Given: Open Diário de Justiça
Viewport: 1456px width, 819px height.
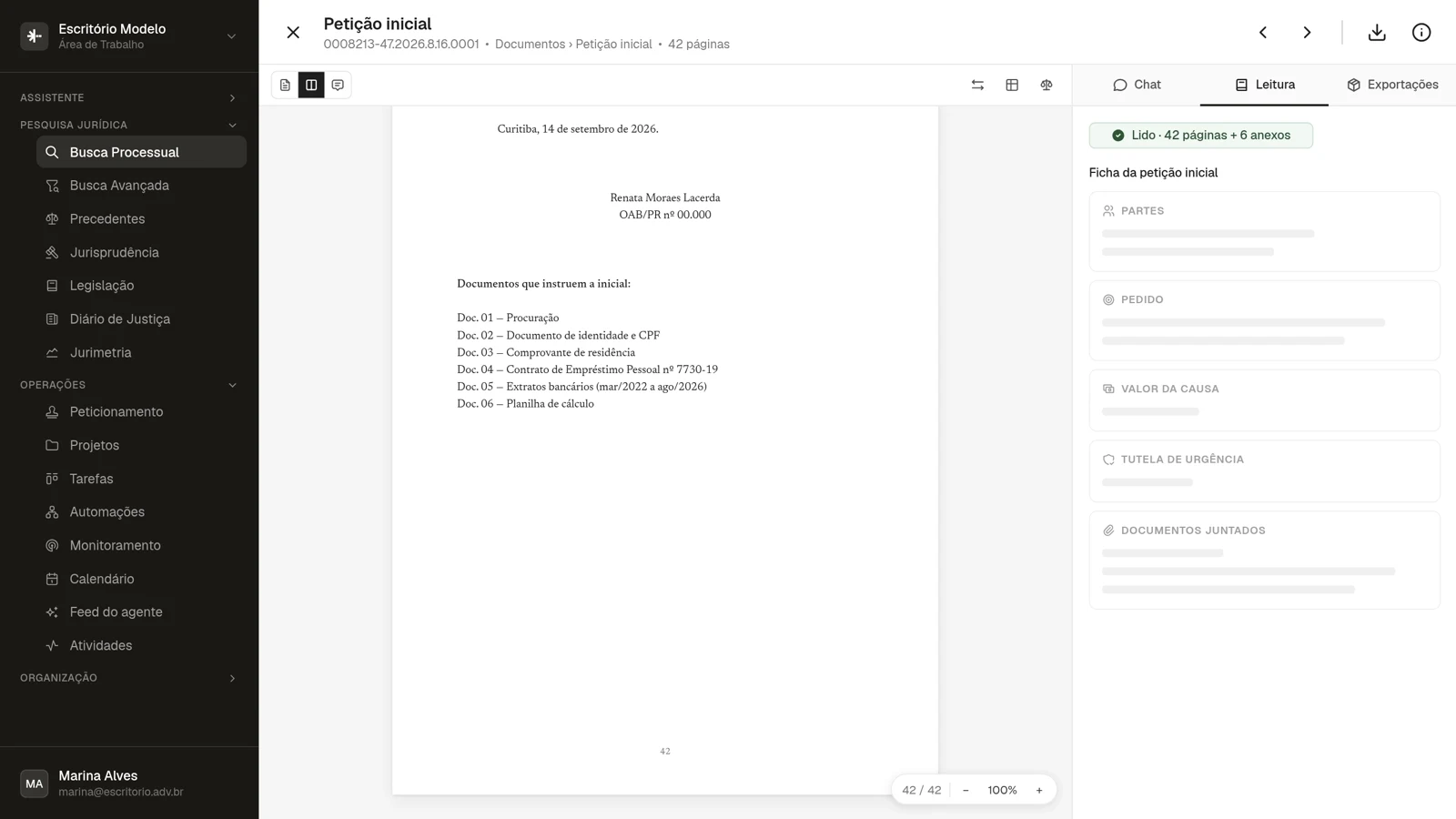Looking at the screenshot, I should [x=141, y=319].
